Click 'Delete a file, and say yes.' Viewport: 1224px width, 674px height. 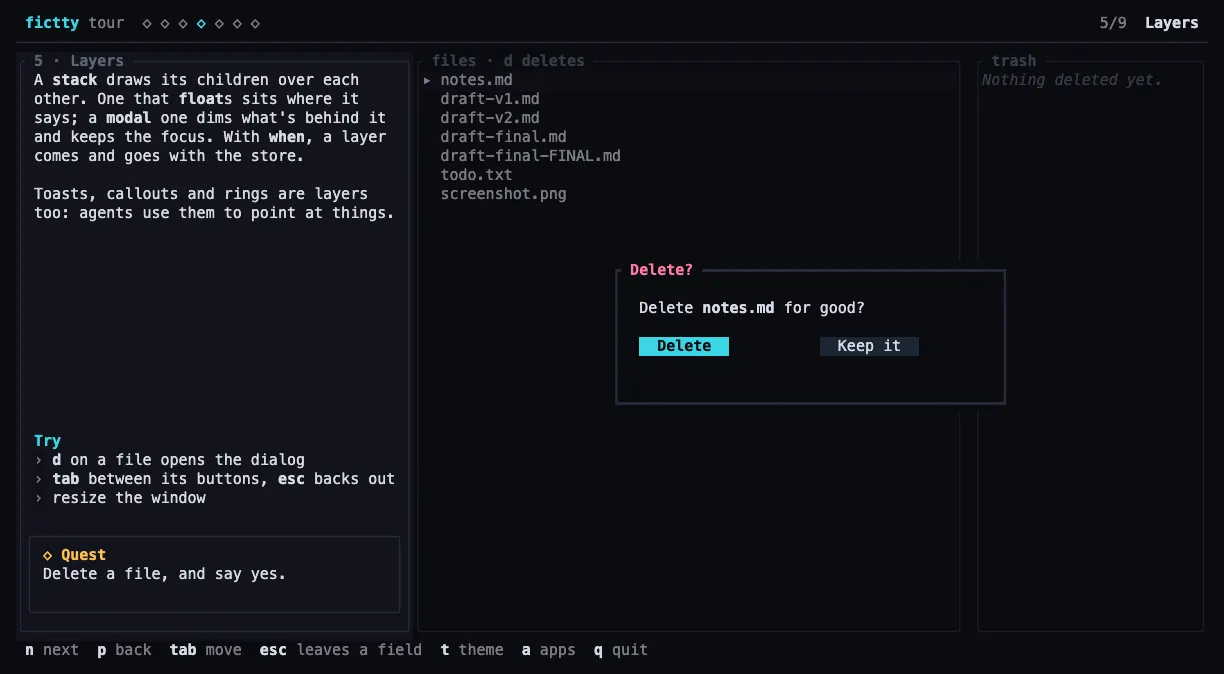(164, 574)
